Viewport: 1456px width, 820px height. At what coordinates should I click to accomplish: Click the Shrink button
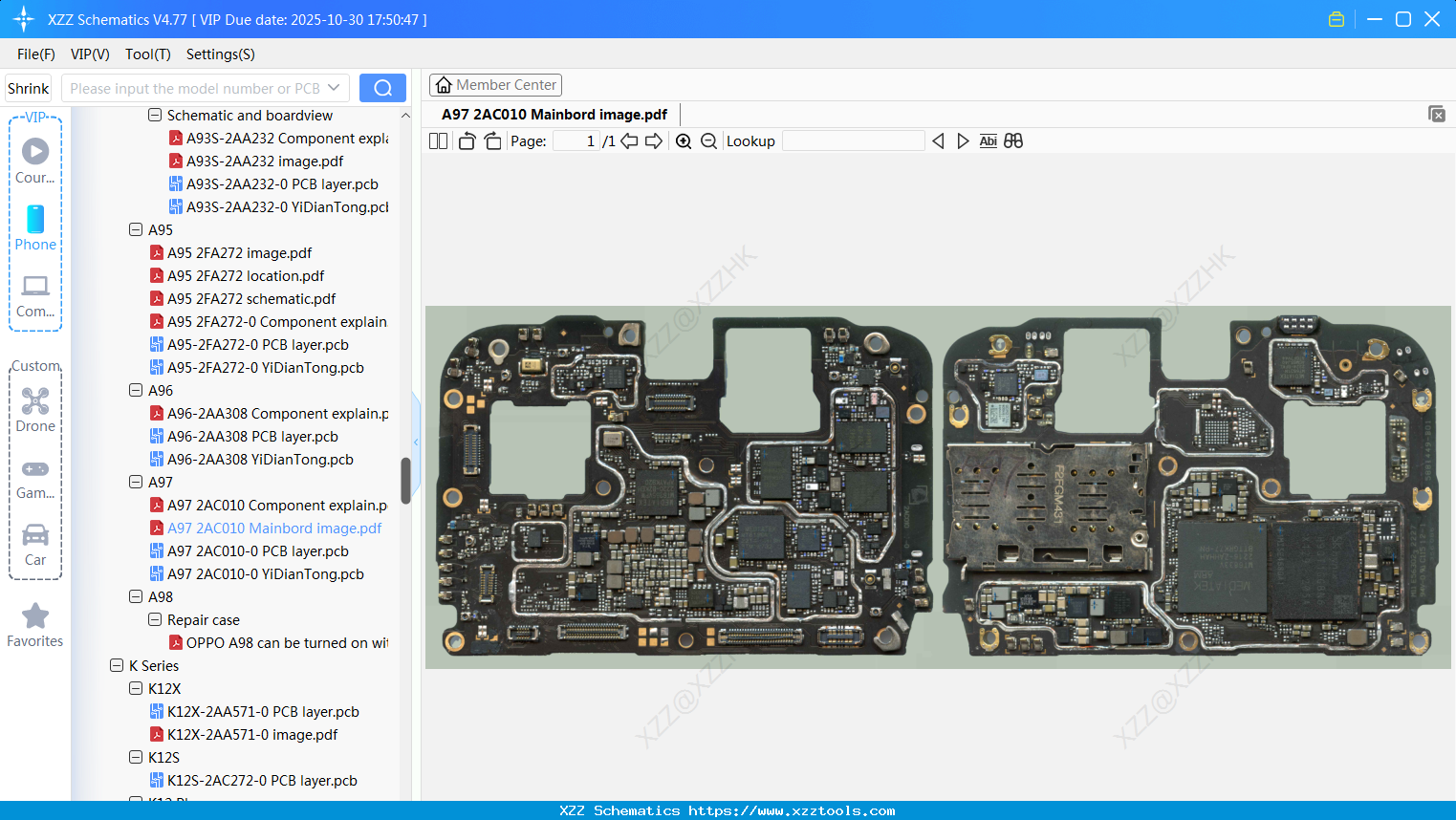28,87
